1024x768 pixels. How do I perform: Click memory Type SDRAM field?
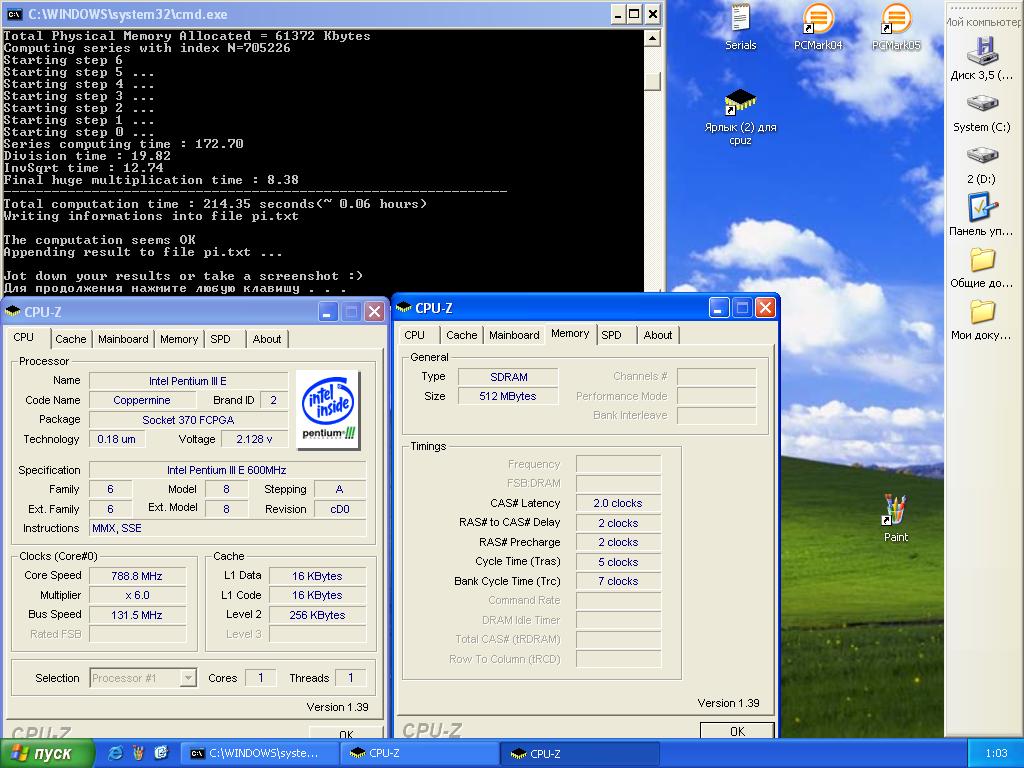click(x=508, y=377)
